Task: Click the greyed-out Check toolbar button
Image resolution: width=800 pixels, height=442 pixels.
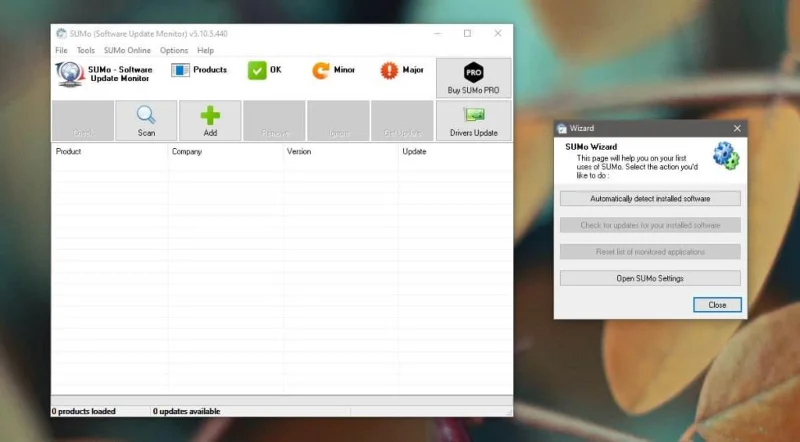Action: [x=83, y=120]
